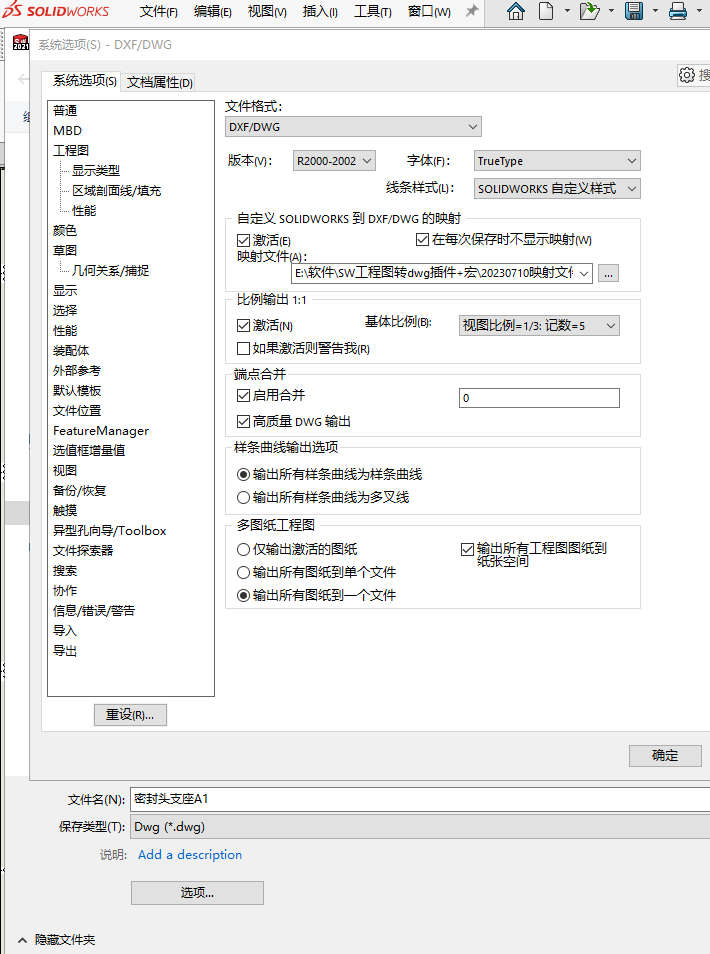Toggle 激活(E) mapping checkbox
The height and width of the screenshot is (954, 710).
pyautogui.click(x=243, y=240)
